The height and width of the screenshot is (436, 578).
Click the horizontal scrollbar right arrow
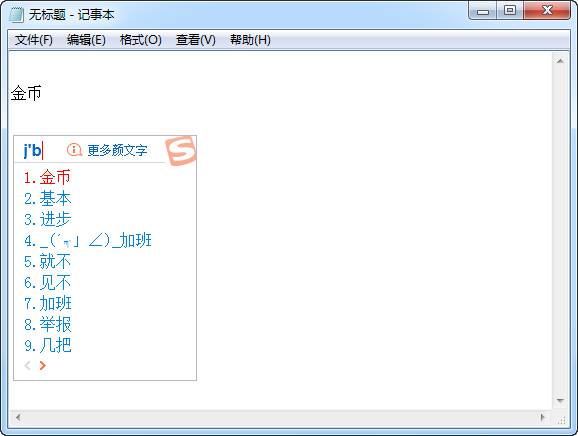tap(542, 417)
